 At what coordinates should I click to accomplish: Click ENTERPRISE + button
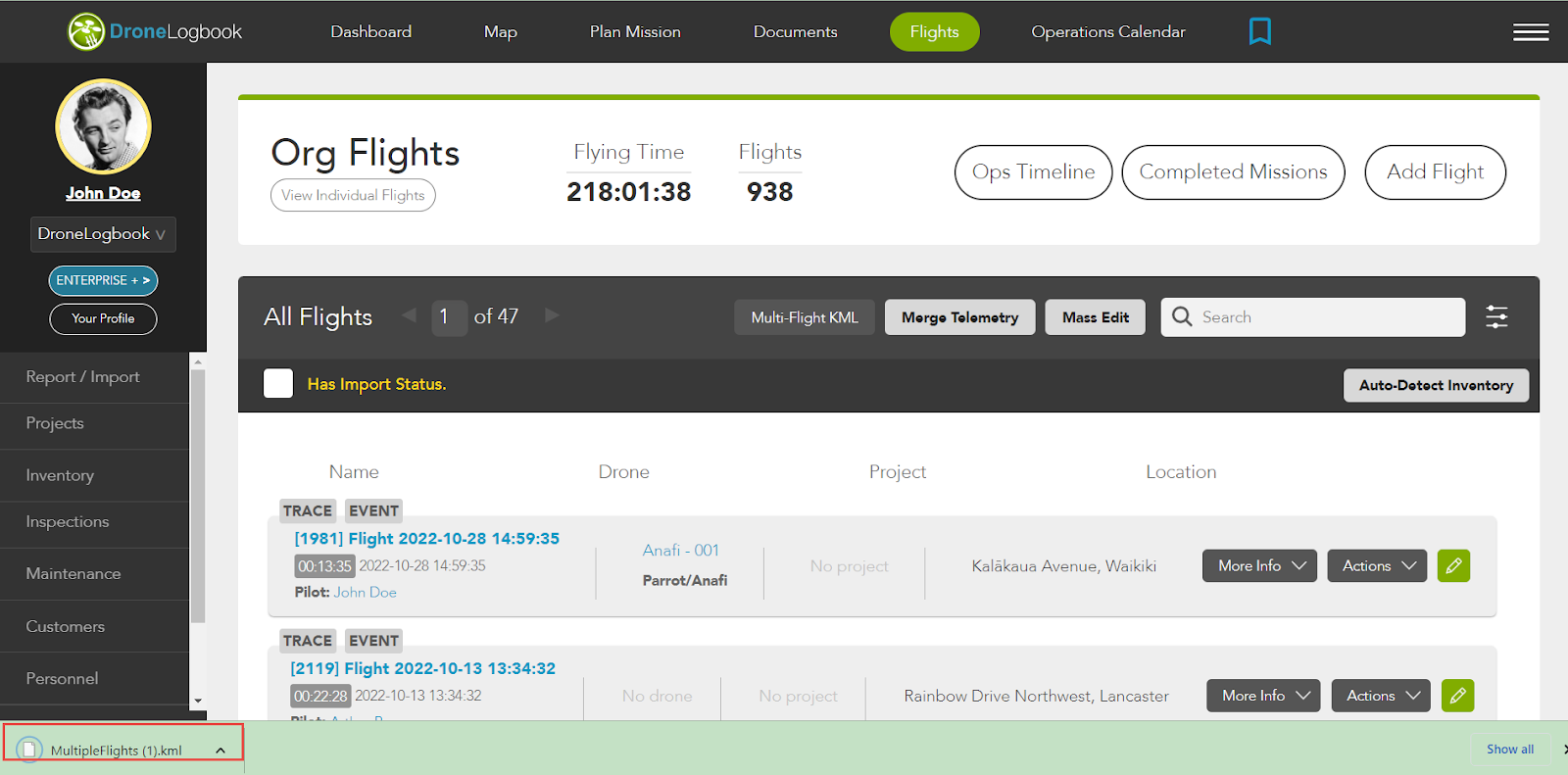pos(103,280)
